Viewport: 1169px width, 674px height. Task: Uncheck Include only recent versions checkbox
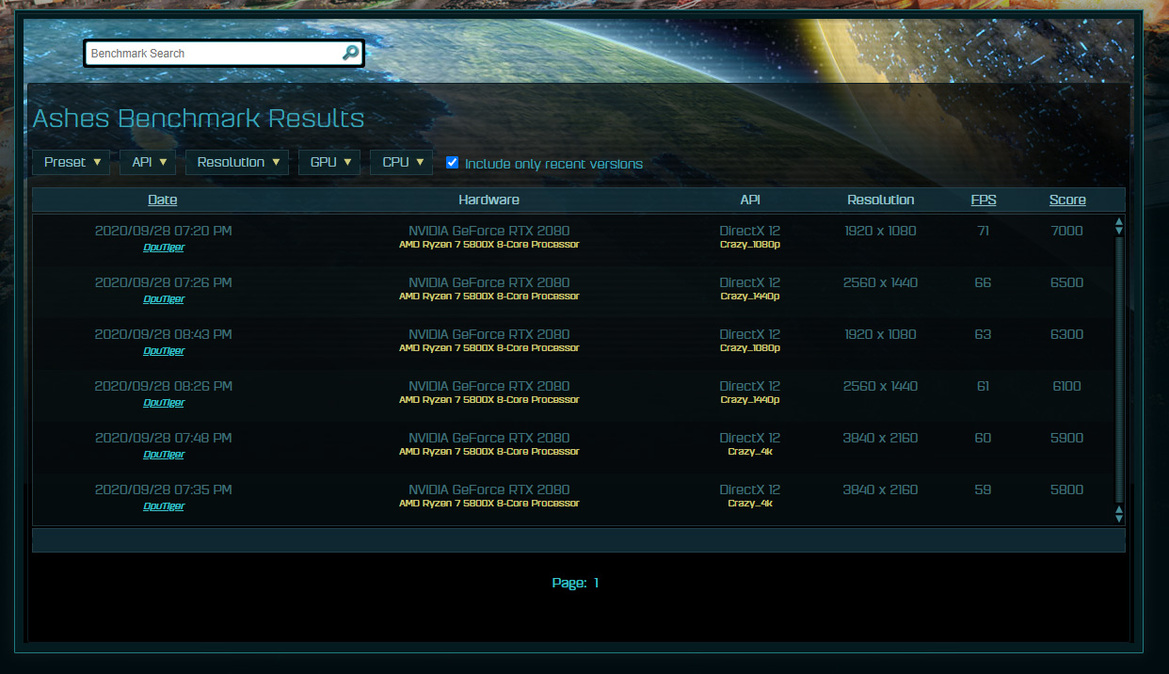pos(452,163)
